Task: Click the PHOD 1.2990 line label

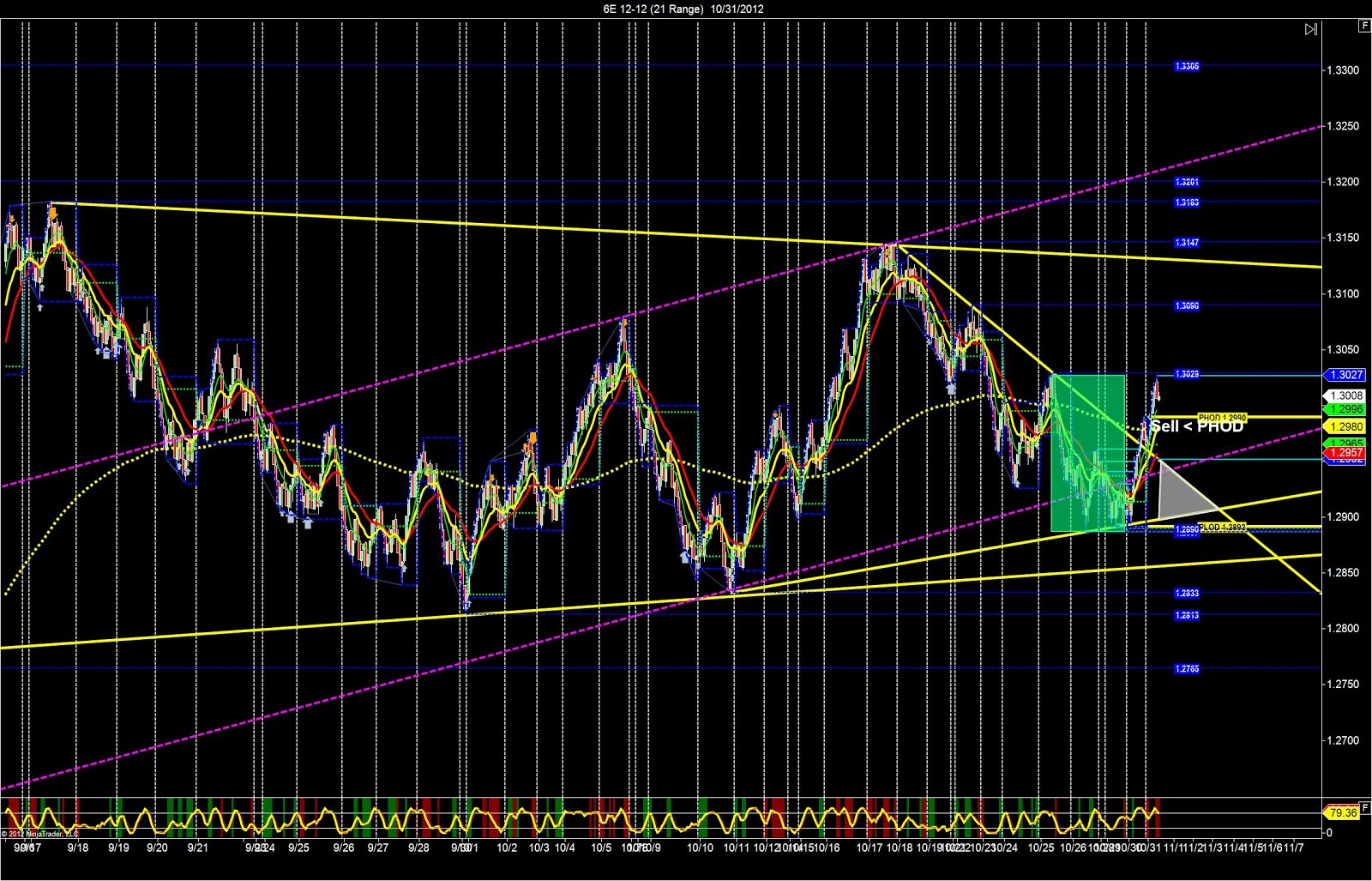Action: [1223, 418]
